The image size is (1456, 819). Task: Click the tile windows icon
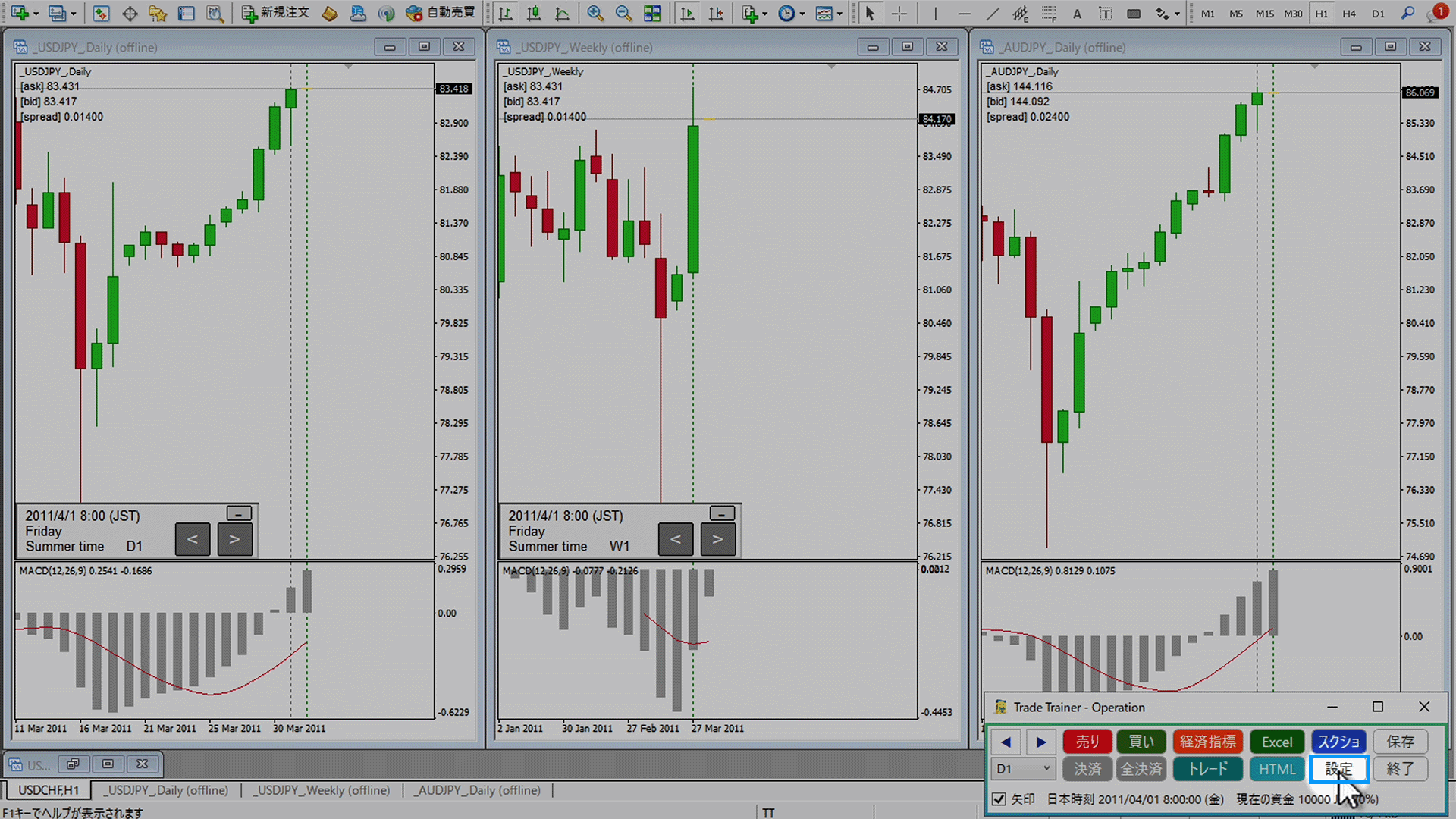[x=651, y=14]
